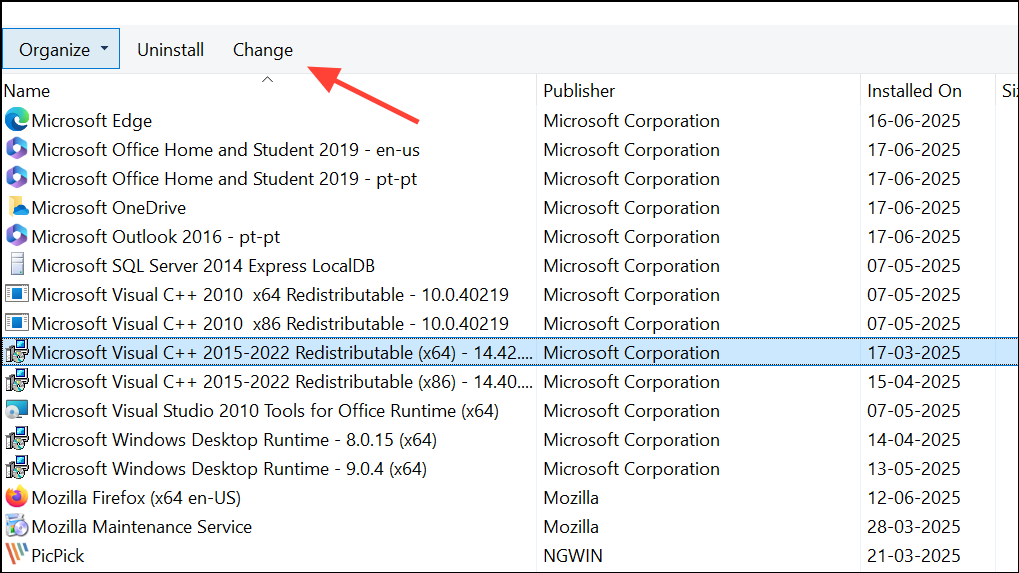The image size is (1019, 573).
Task: Select Visual C++ 2010 x64 Redistributable name
Action: [270, 295]
